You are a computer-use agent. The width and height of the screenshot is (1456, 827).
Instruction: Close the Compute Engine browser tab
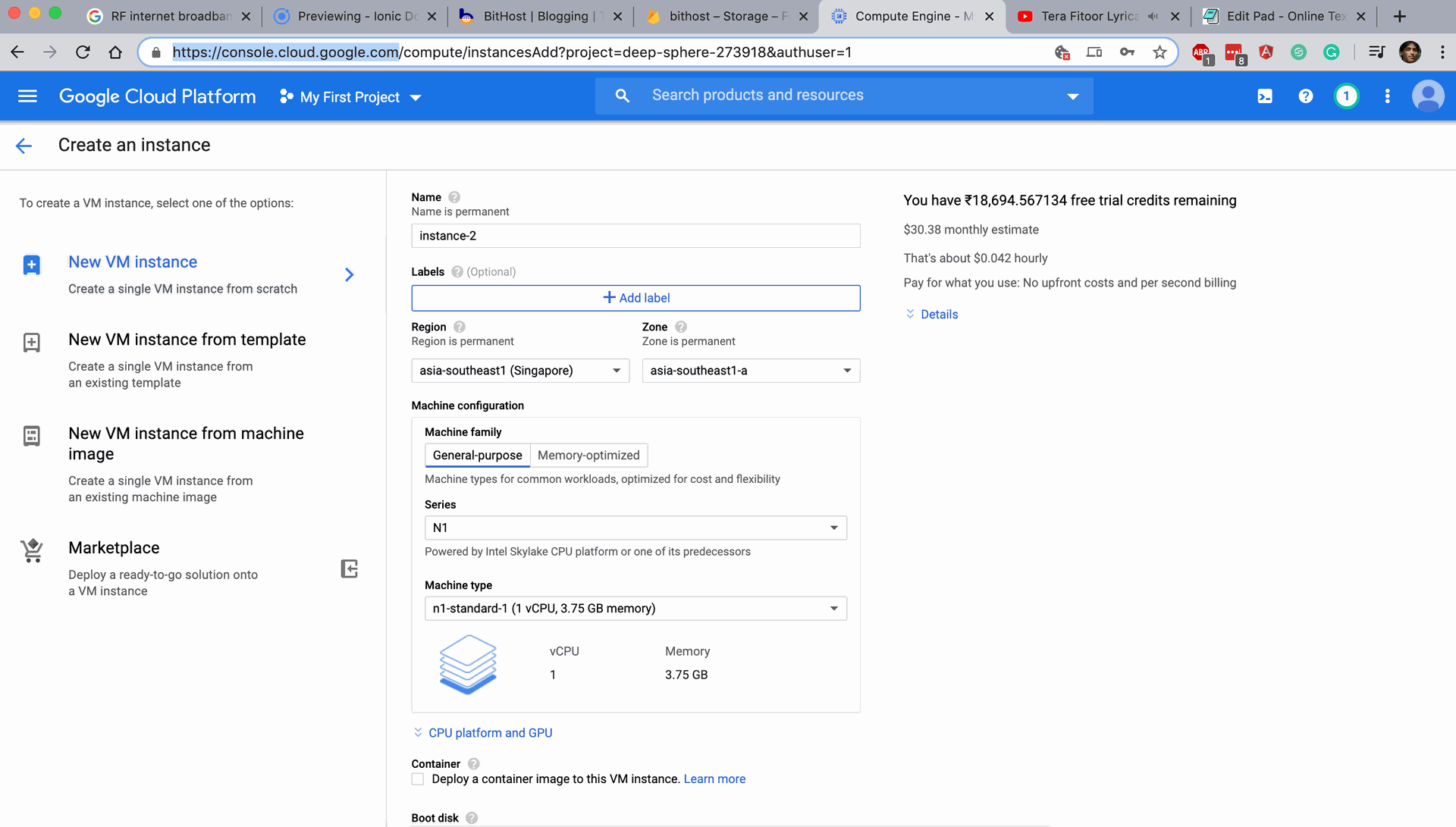point(989,16)
